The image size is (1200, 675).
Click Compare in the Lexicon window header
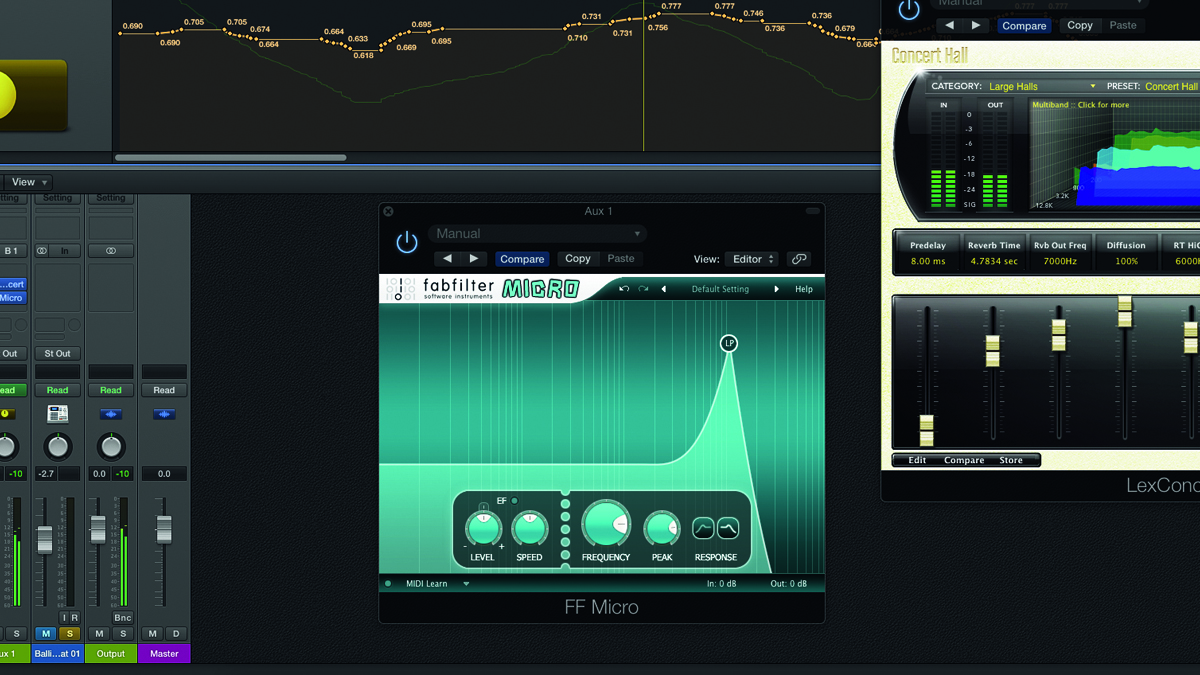coord(1024,26)
